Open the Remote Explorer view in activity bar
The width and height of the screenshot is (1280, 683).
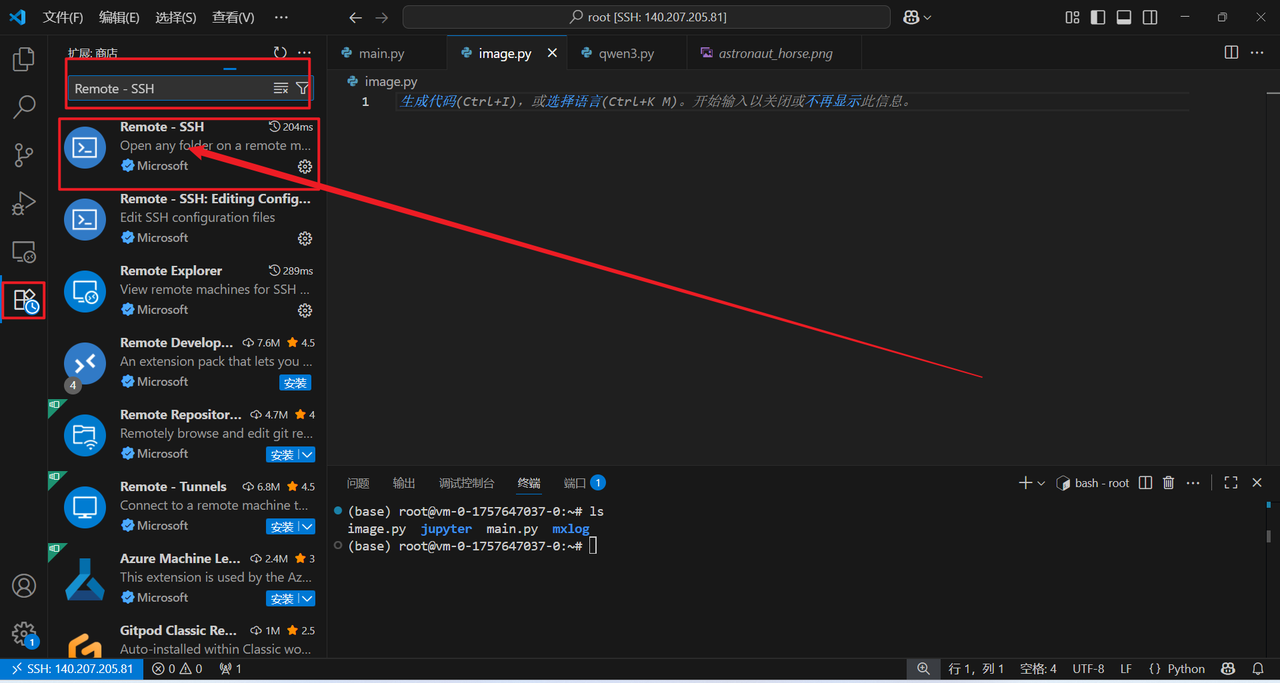[24, 251]
